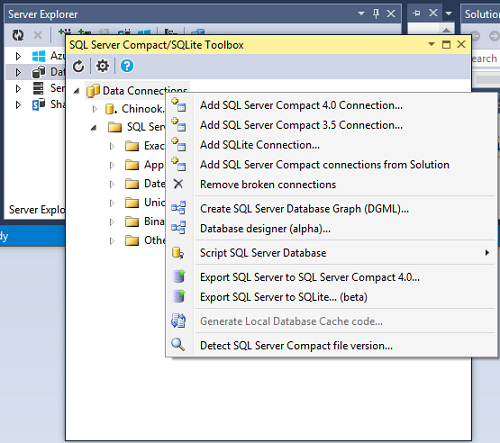Expand the Date folder node
Viewport: 500px width, 443px height.
tap(112, 184)
